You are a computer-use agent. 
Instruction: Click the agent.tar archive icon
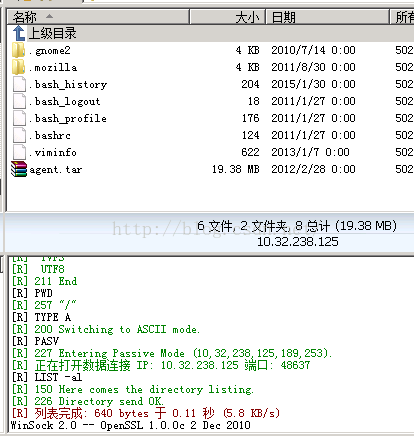[19, 169]
